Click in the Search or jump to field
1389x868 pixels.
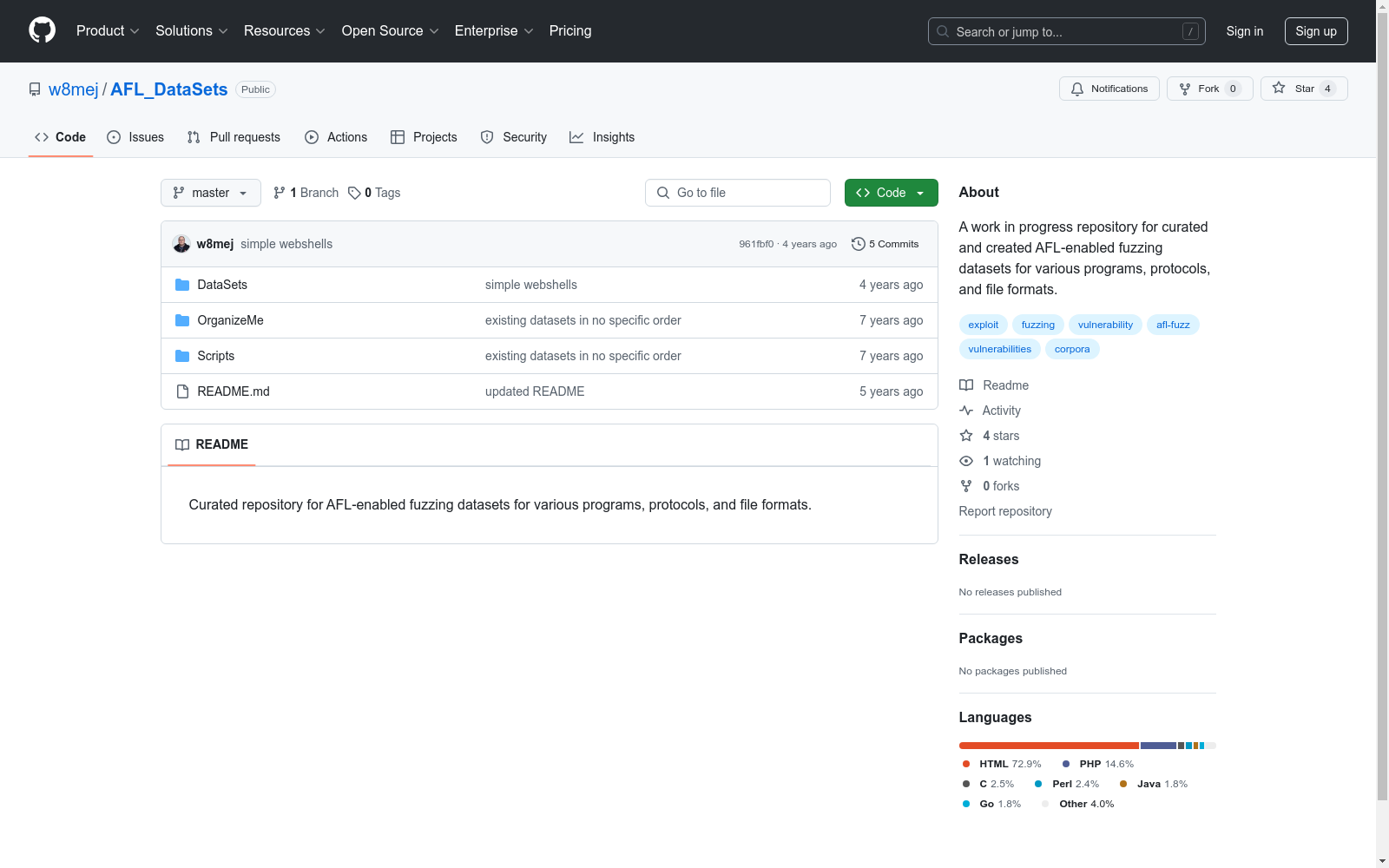click(x=1067, y=31)
